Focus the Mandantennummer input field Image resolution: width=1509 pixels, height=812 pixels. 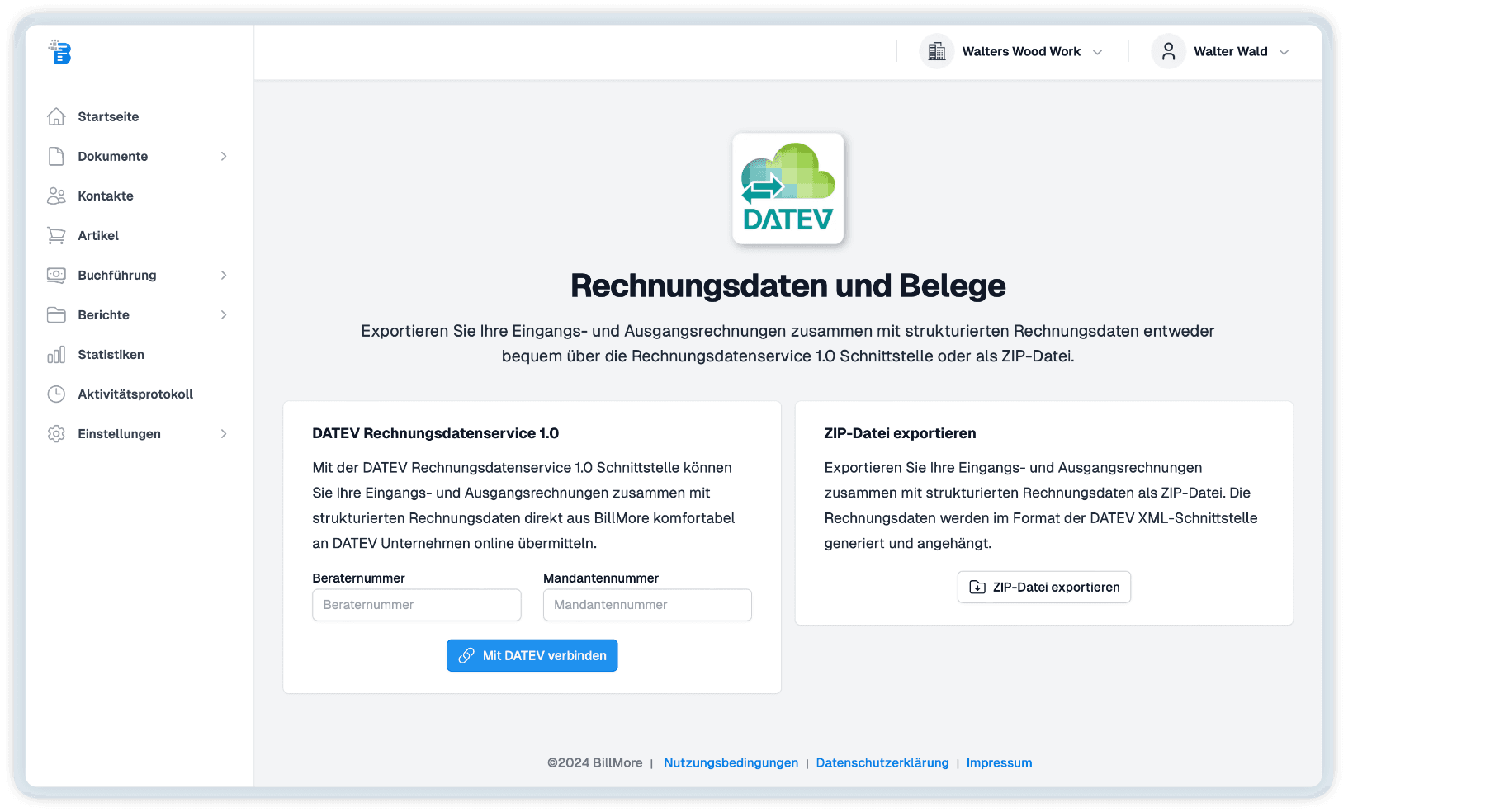[x=647, y=605]
